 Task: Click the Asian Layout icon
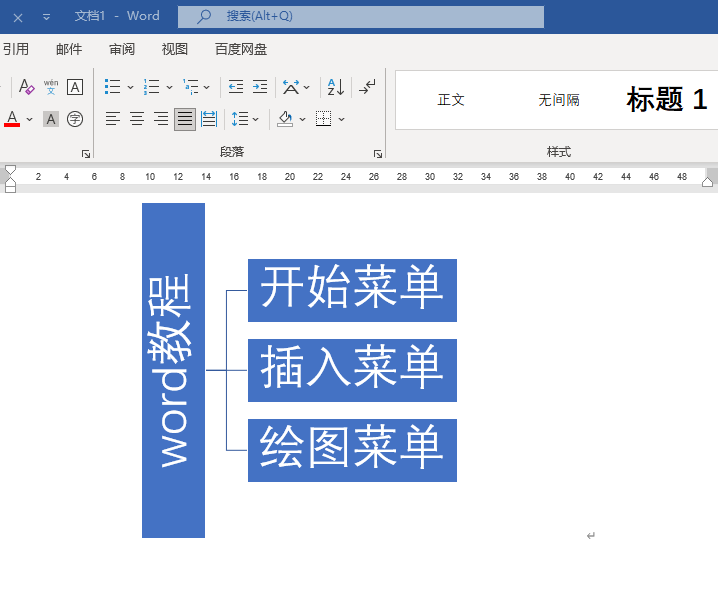point(291,87)
